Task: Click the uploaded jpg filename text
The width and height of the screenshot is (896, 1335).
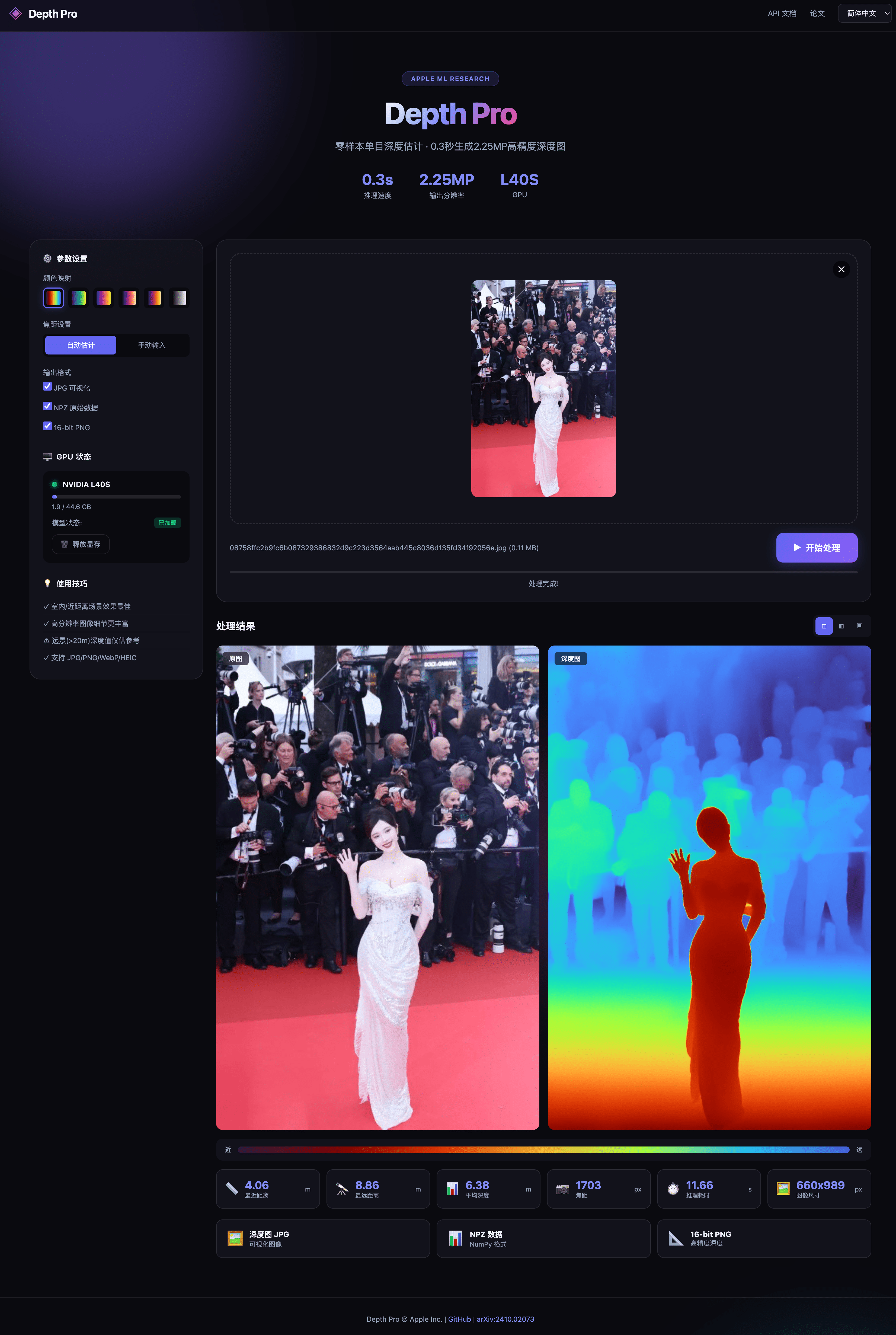Action: point(384,548)
